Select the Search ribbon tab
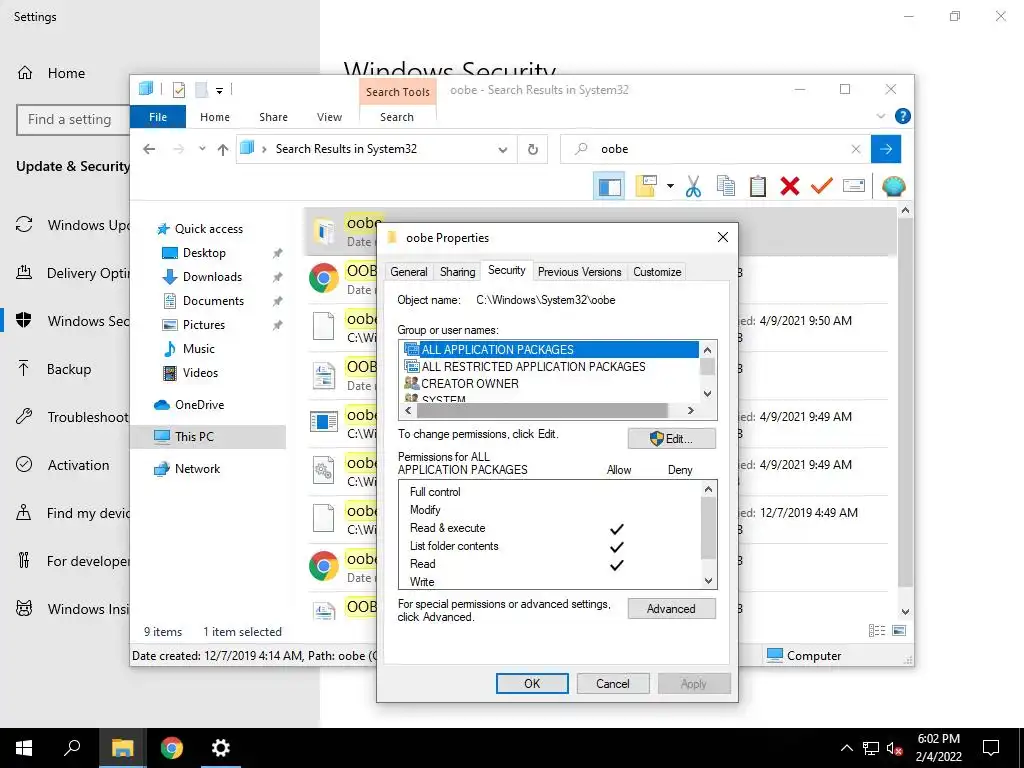The height and width of the screenshot is (768, 1024). (397, 117)
